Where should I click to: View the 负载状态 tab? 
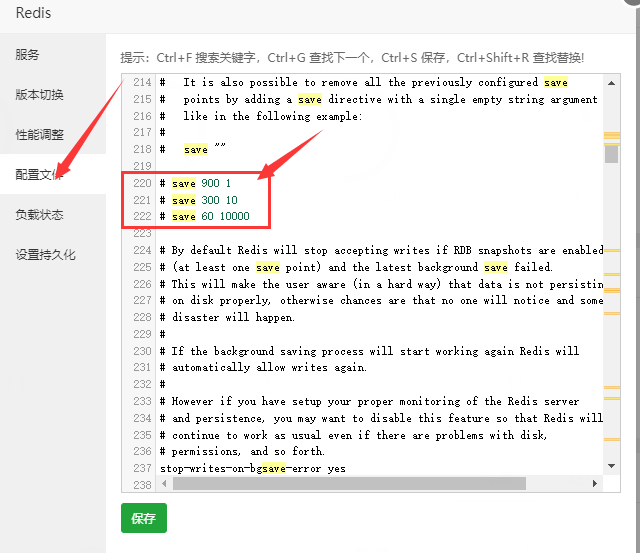tap(39, 214)
